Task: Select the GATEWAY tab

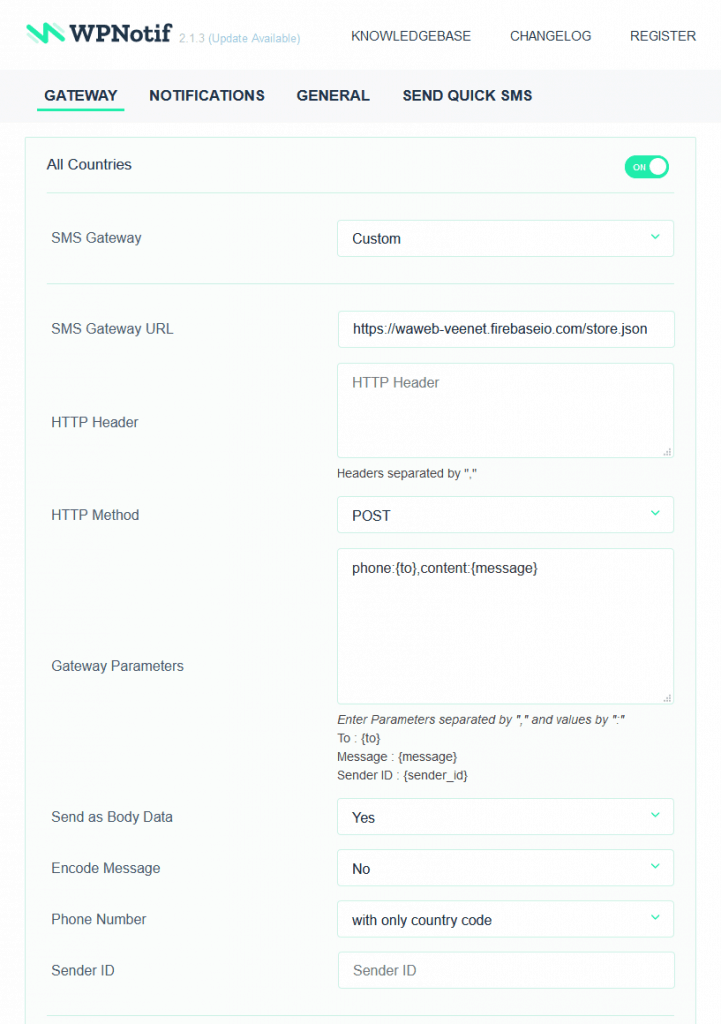Action: (80, 95)
